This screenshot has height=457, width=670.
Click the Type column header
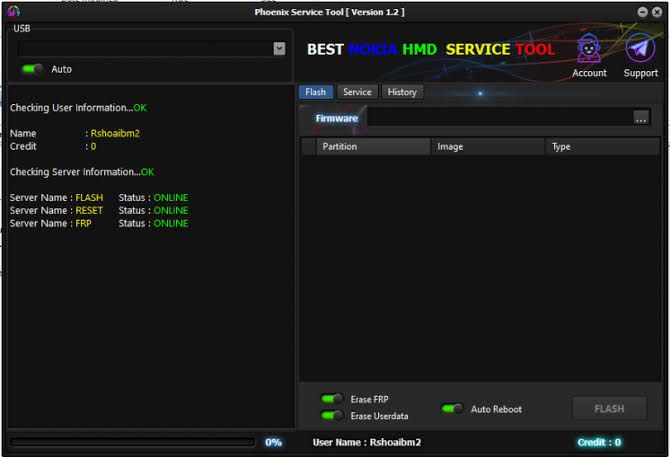pyautogui.click(x=602, y=146)
